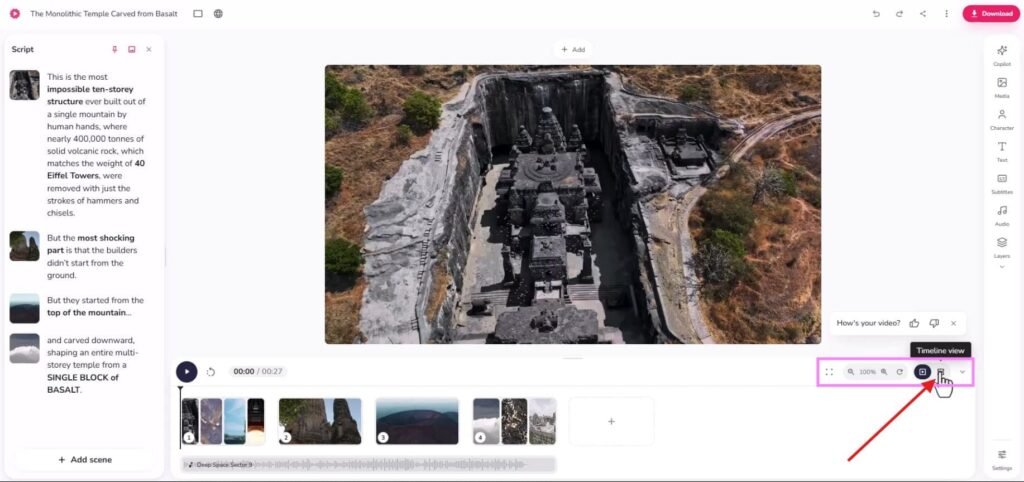Open the Text tool panel
The width and height of the screenshot is (1024, 482).
[1002, 151]
